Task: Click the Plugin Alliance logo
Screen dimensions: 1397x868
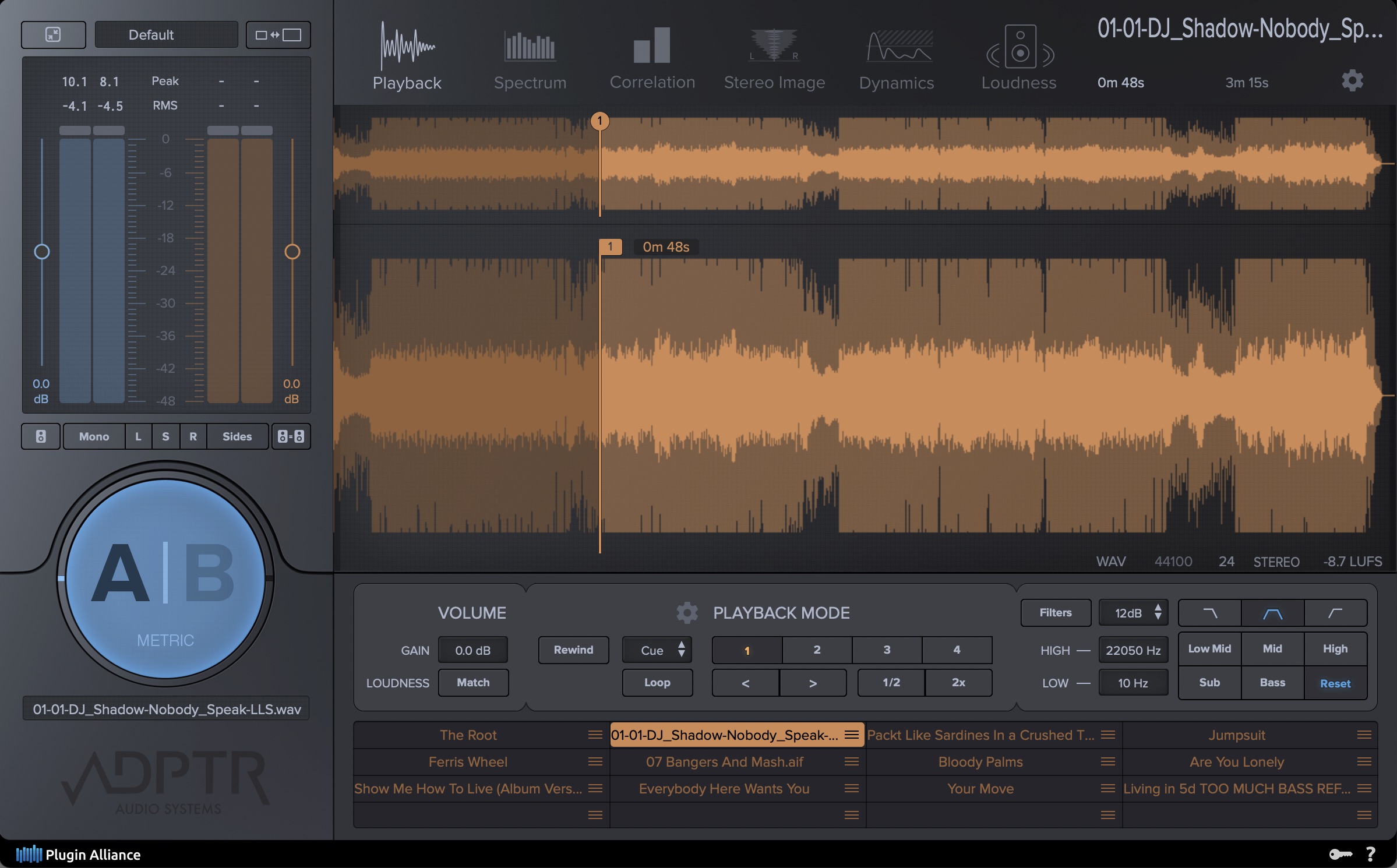Action: pos(78,855)
